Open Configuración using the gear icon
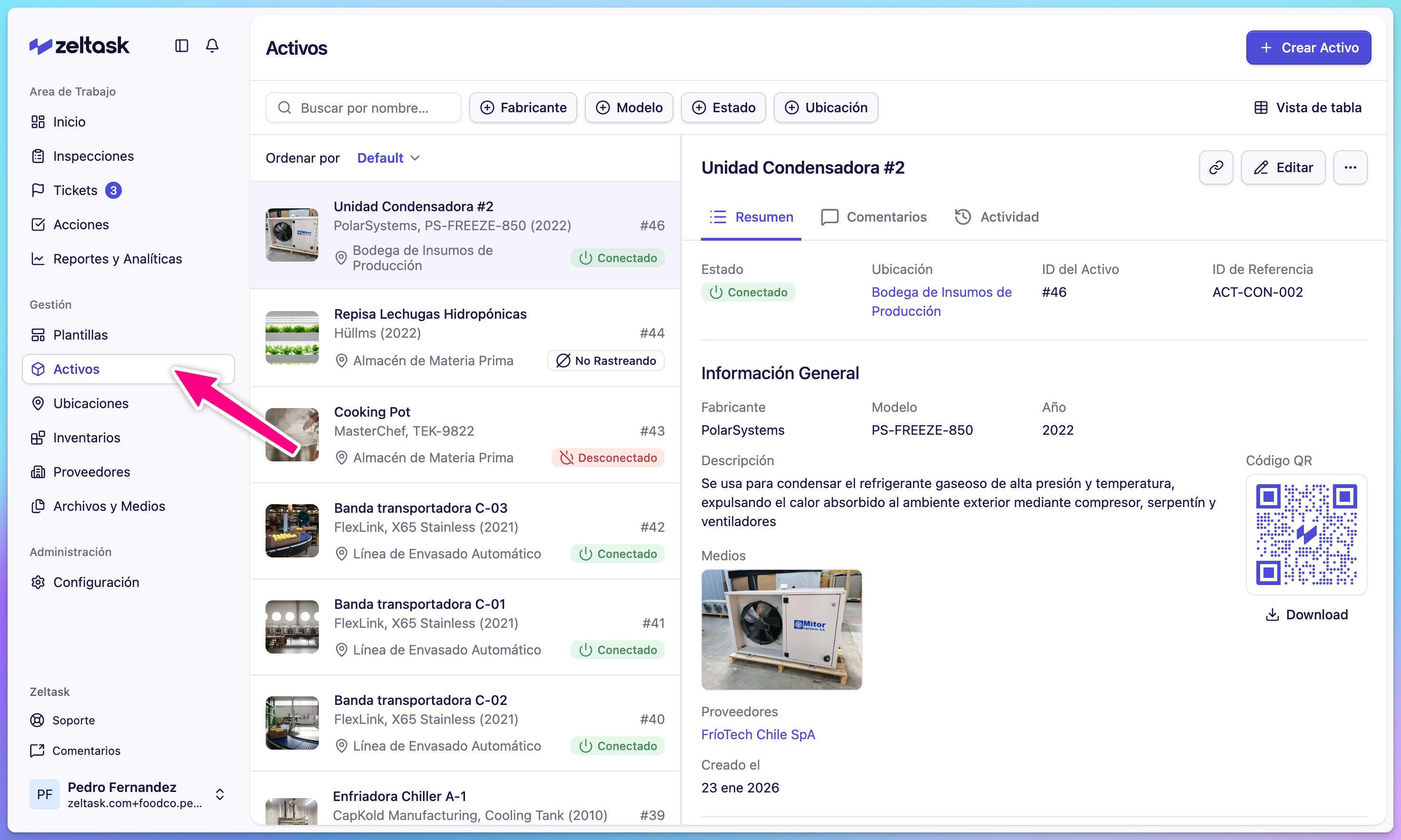1401x840 pixels. [x=38, y=582]
